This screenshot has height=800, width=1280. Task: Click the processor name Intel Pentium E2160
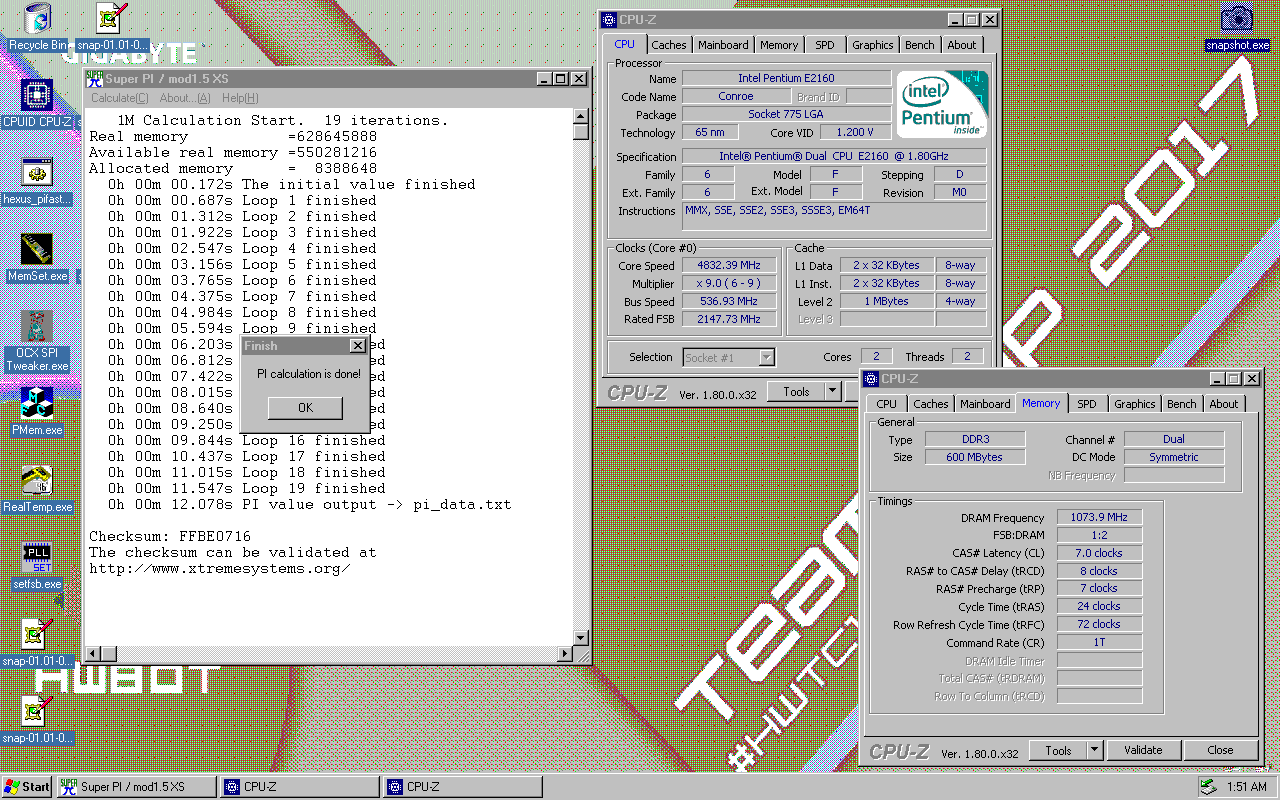point(786,79)
